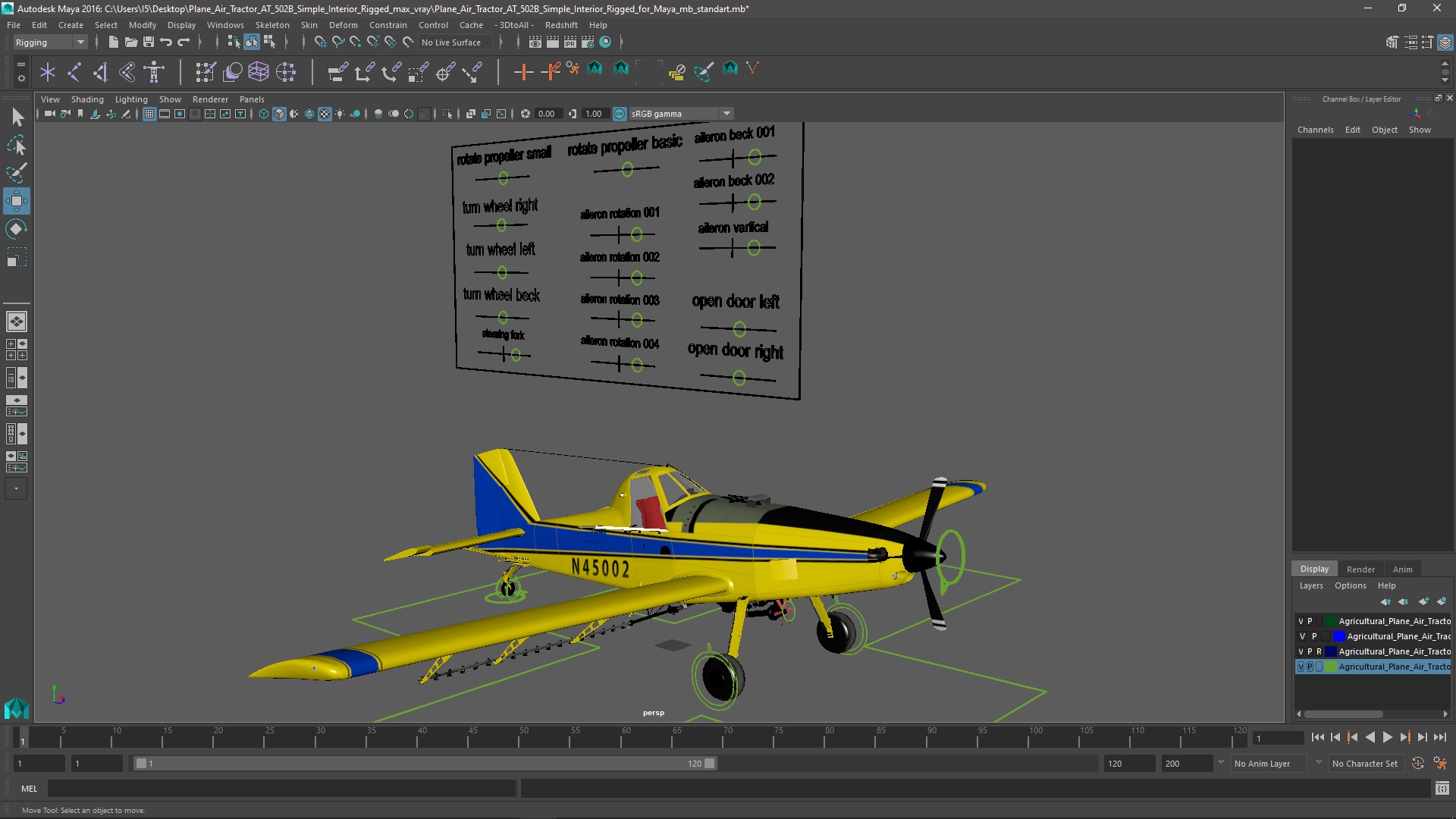Click the open scene folder icon
Screen dimensions: 1456x819
coord(130,42)
